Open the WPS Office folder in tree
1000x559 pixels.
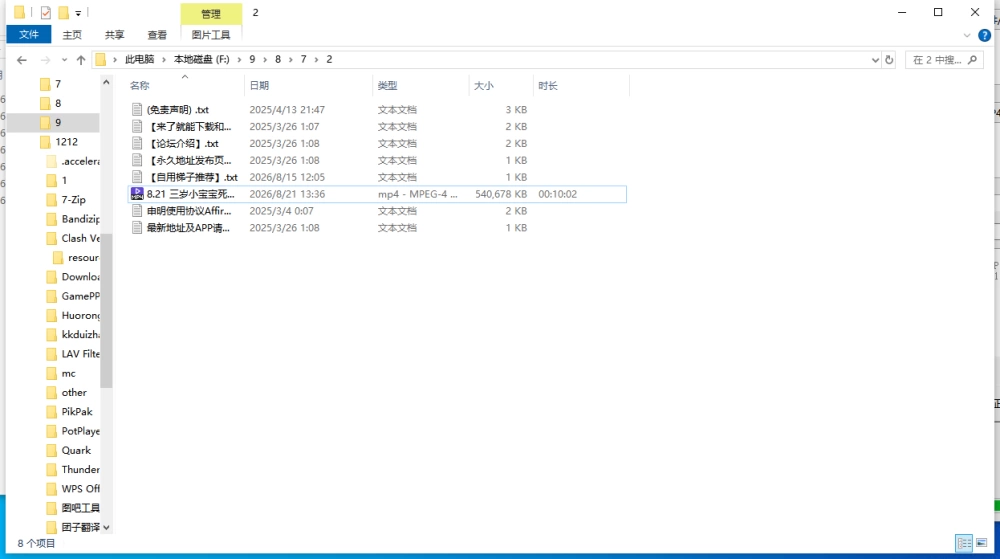click(80, 489)
